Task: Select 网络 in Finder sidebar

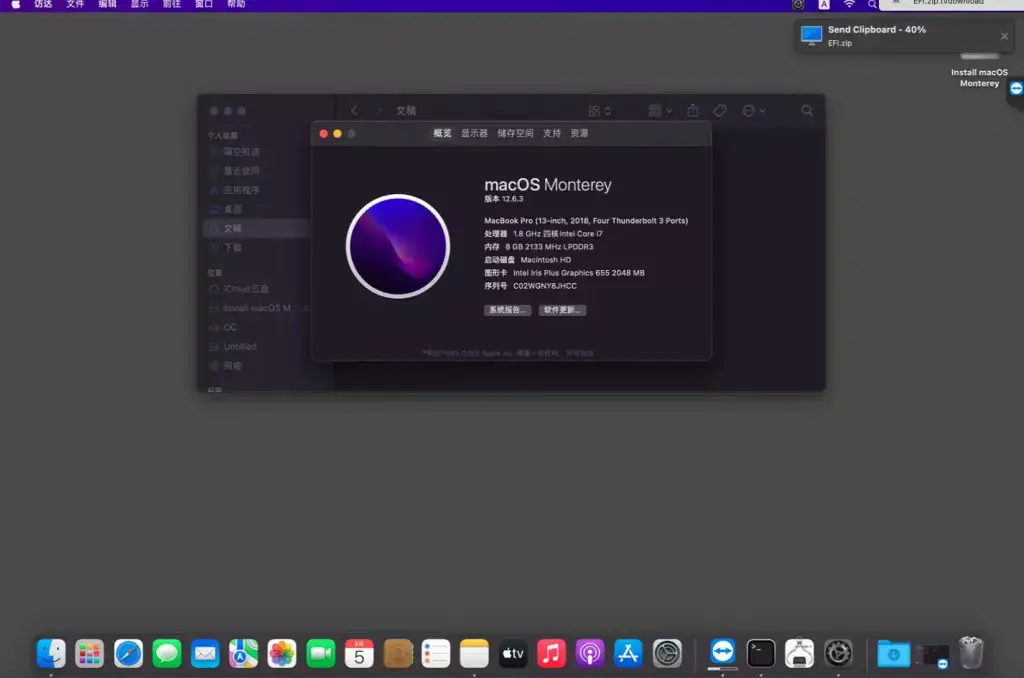Action: [x=256, y=366]
